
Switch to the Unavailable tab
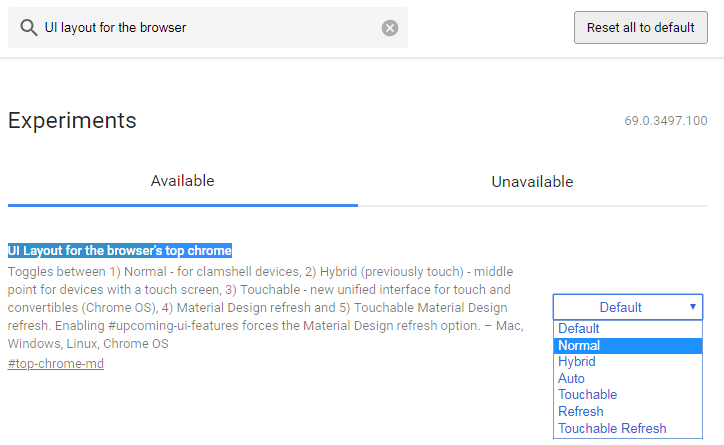532,182
